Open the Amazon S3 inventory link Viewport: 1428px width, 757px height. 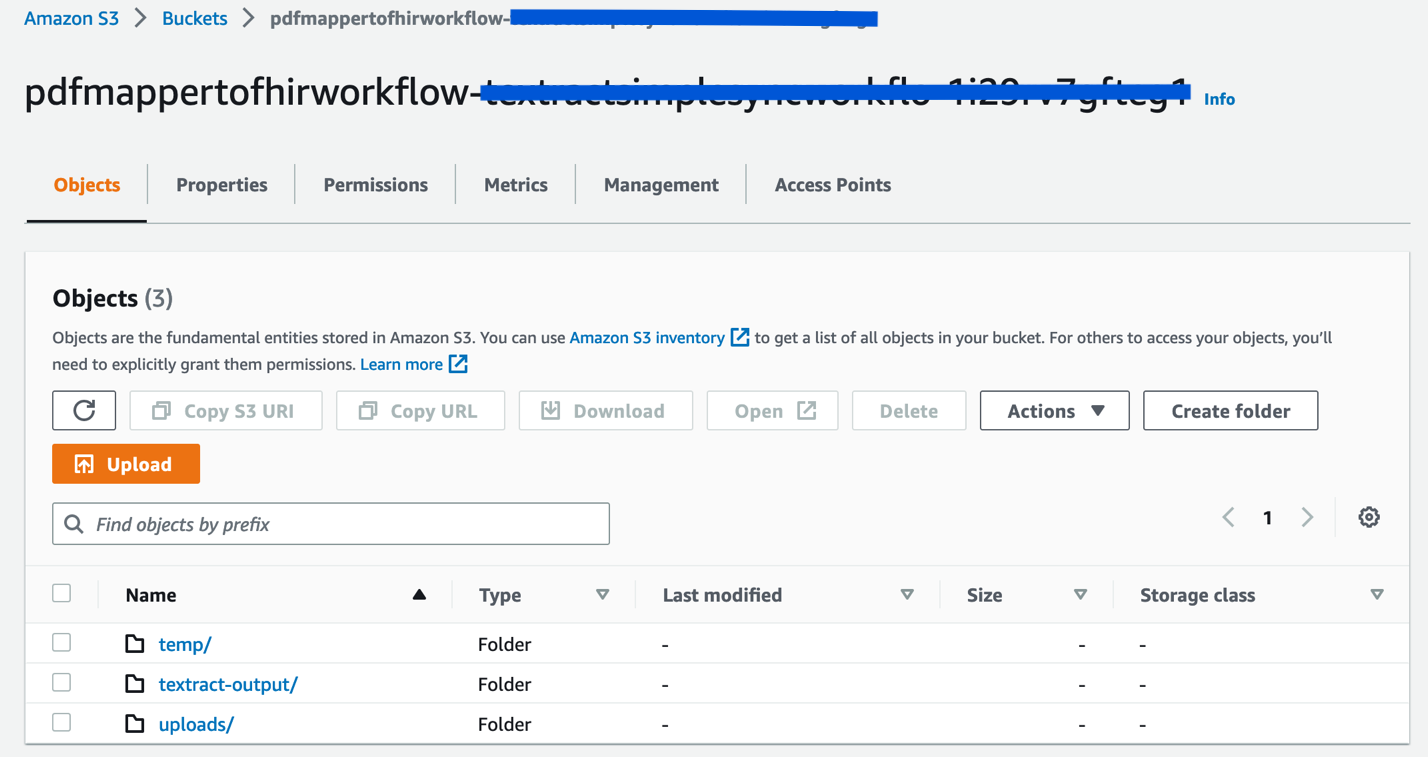(x=647, y=338)
